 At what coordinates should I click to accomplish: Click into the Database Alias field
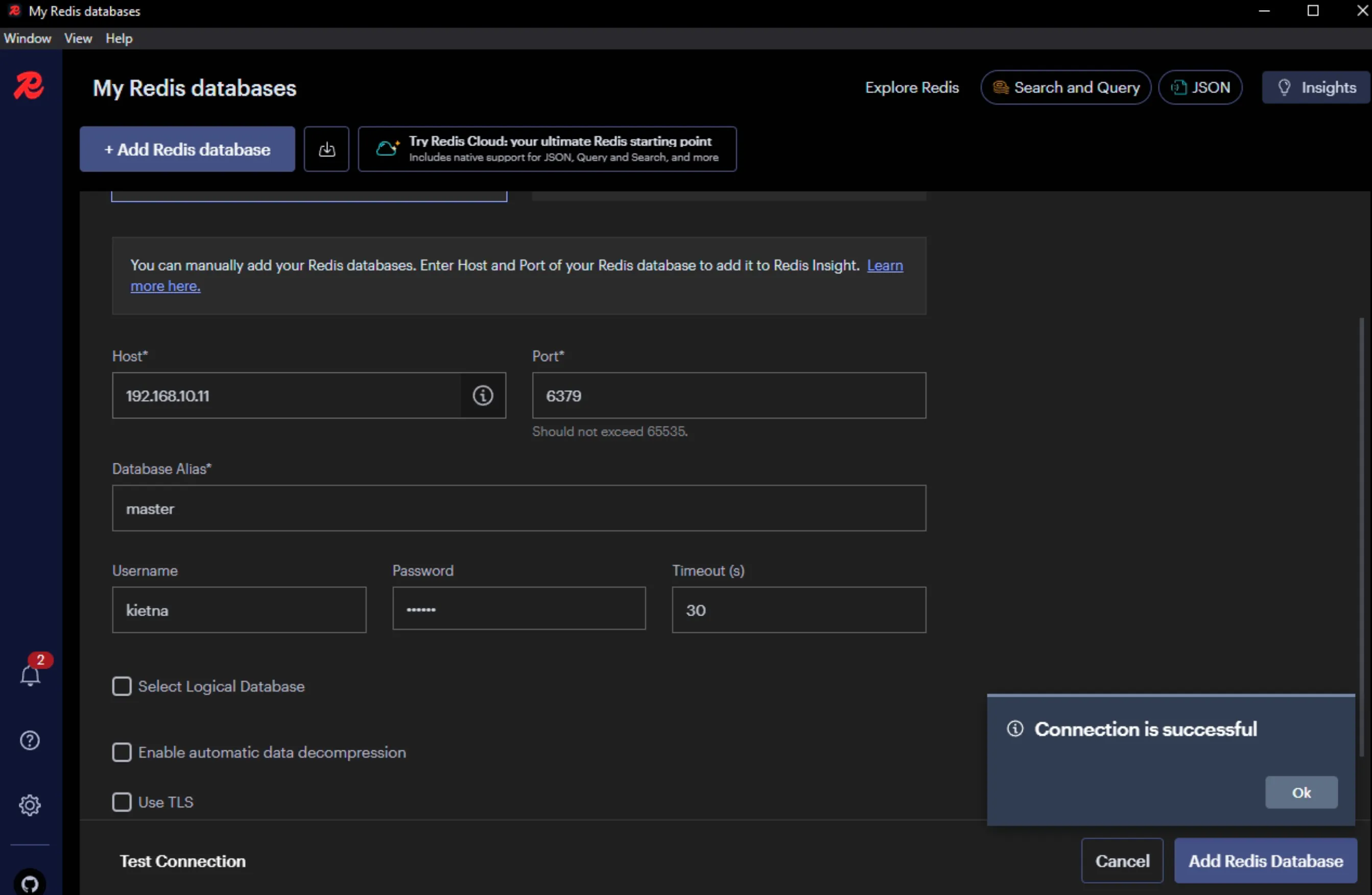519,508
